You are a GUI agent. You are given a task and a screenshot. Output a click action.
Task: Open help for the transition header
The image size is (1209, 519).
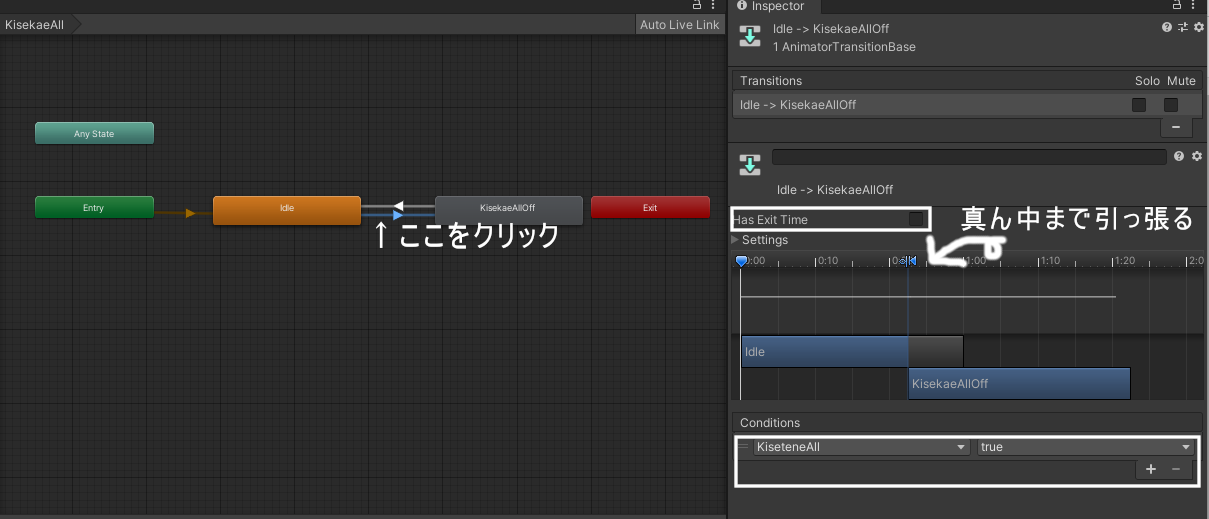pos(1166,28)
